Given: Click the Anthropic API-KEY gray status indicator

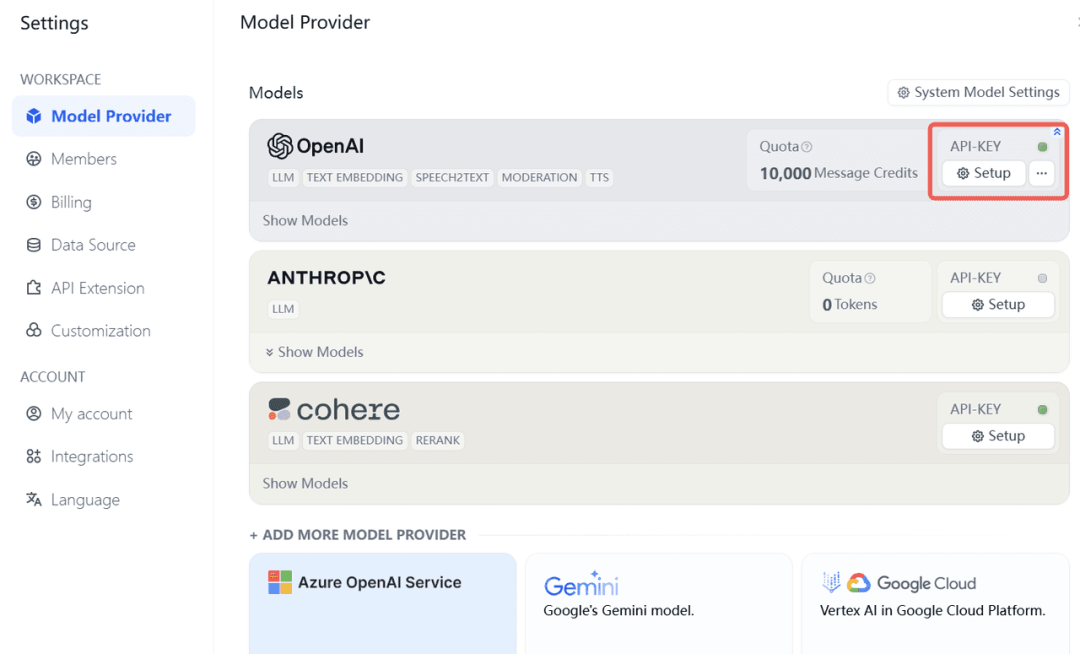Looking at the screenshot, I should 1042,278.
